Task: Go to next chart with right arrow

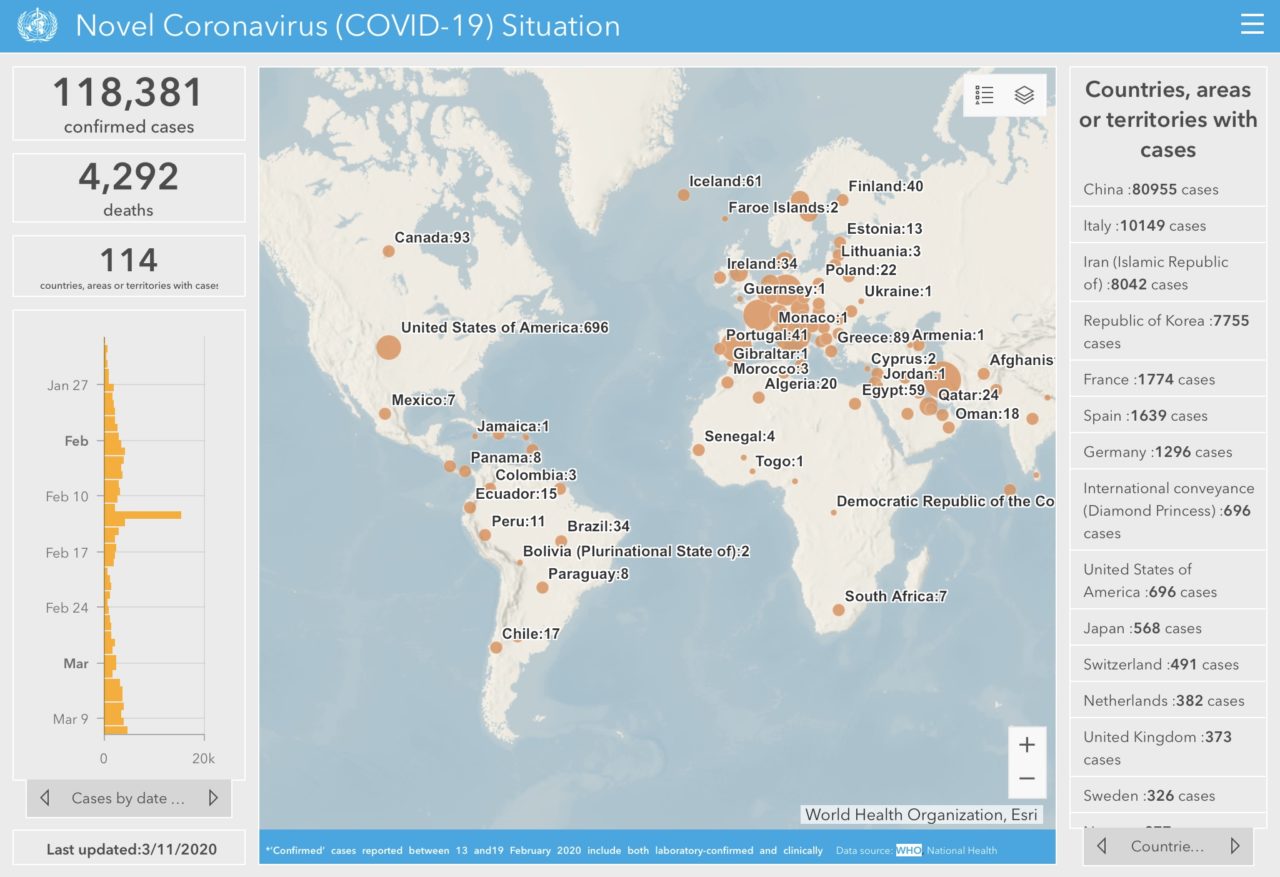Action: [x=213, y=798]
